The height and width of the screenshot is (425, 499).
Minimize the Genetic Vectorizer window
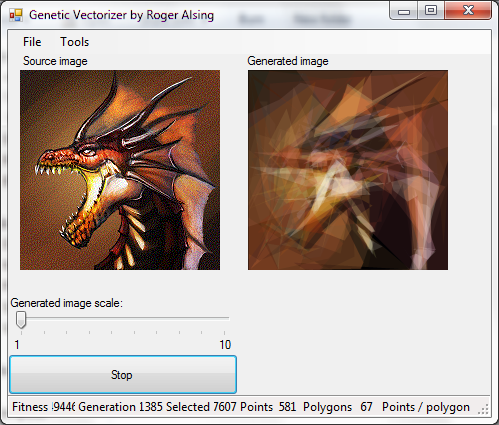click(x=404, y=11)
